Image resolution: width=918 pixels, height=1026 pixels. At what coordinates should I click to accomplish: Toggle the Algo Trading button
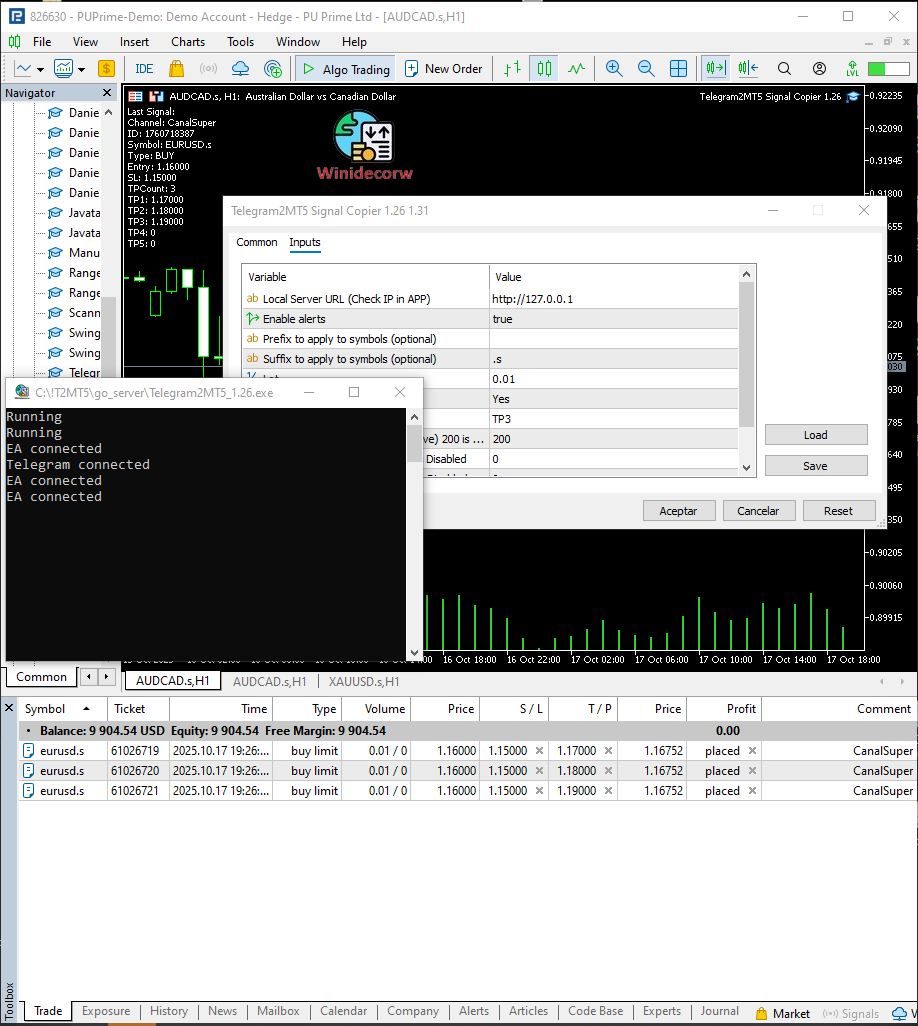coord(345,69)
